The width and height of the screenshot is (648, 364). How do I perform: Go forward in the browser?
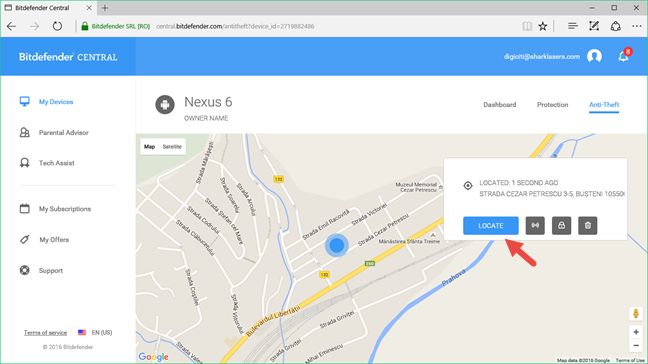34,26
